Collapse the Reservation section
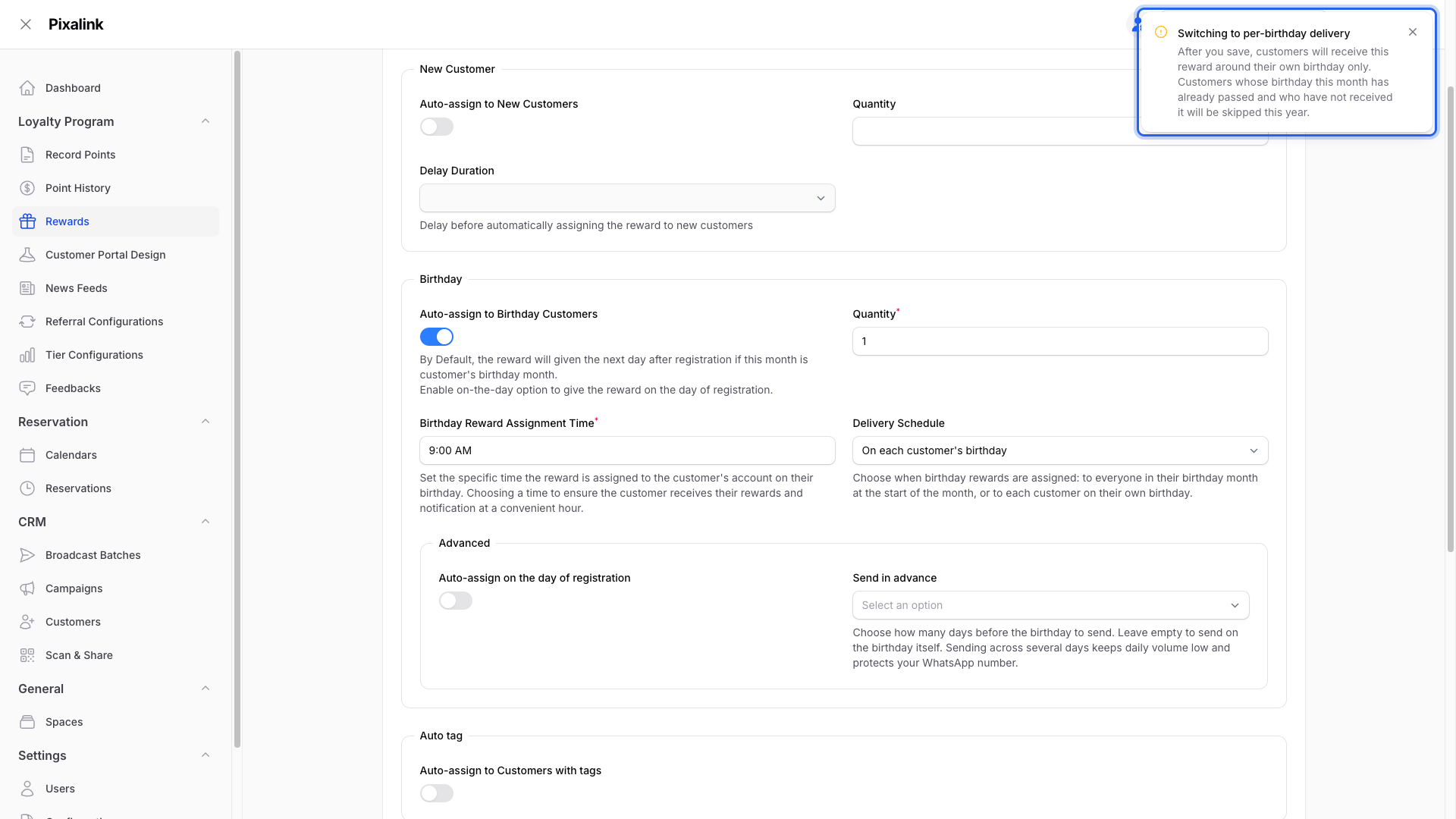This screenshot has width=1456, height=819. coord(206,422)
